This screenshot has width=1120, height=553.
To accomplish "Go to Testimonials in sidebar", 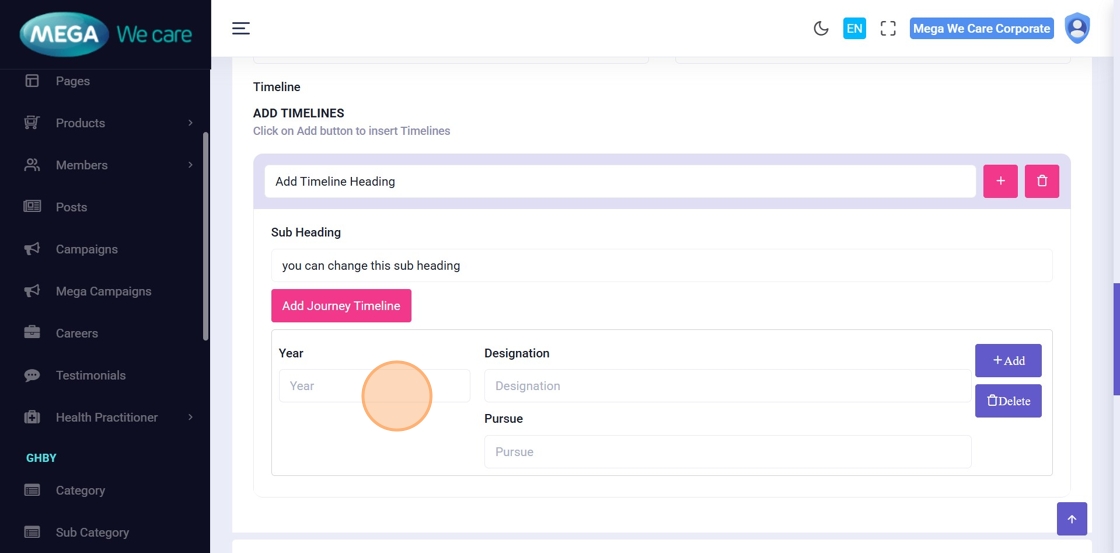I will [x=90, y=375].
